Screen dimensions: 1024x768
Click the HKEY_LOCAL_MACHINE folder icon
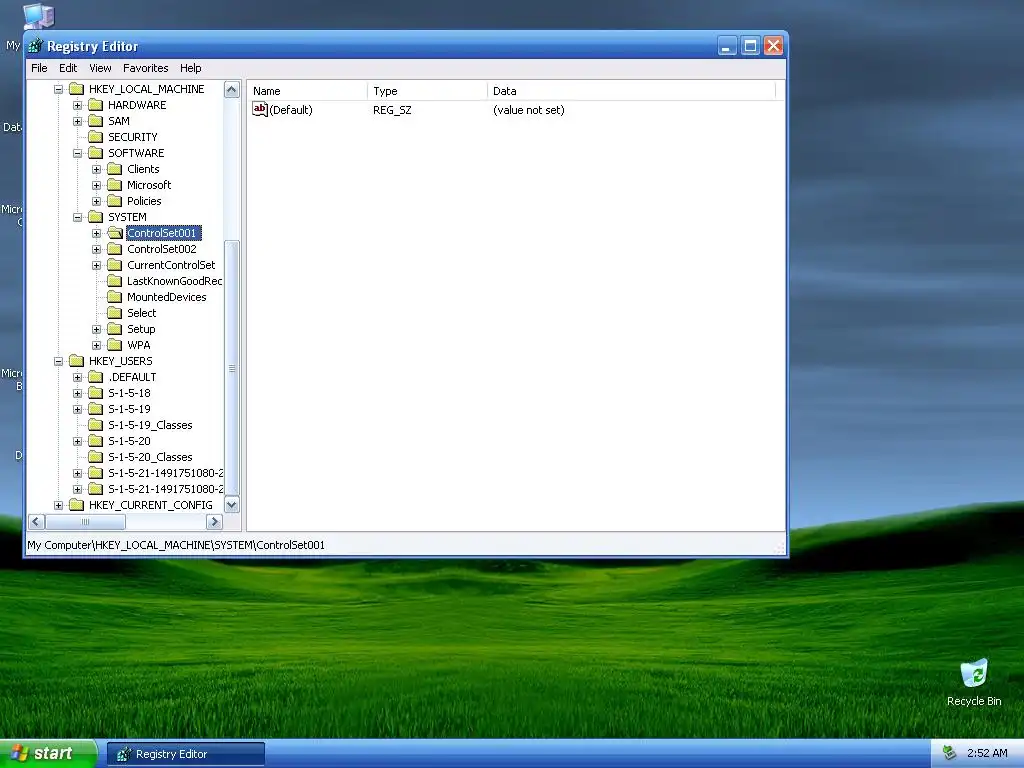click(x=76, y=88)
